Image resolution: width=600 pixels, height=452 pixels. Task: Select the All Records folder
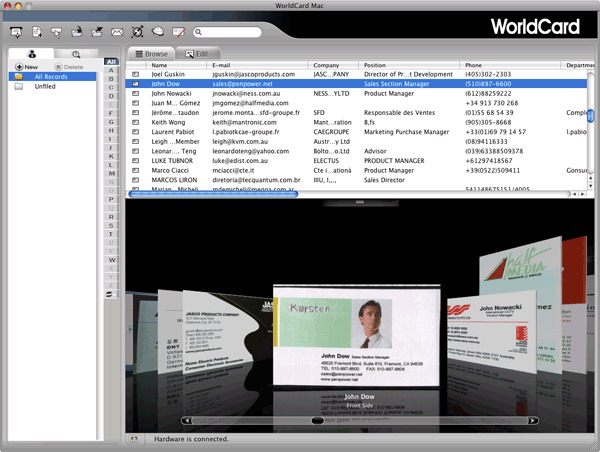click(52, 77)
